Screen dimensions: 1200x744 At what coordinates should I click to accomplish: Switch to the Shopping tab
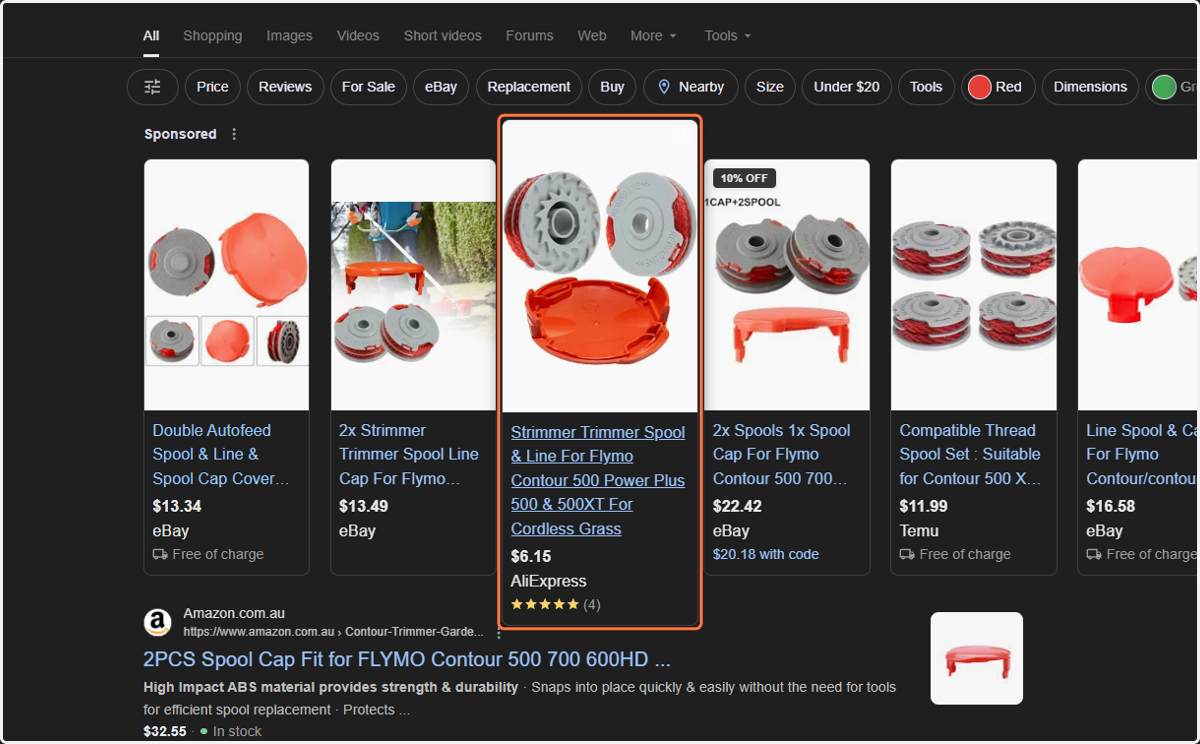[212, 35]
